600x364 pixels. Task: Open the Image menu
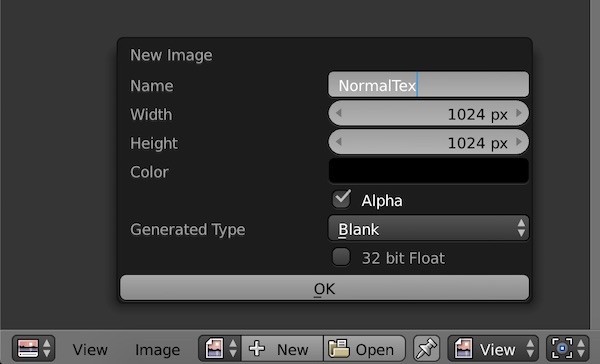click(157, 349)
